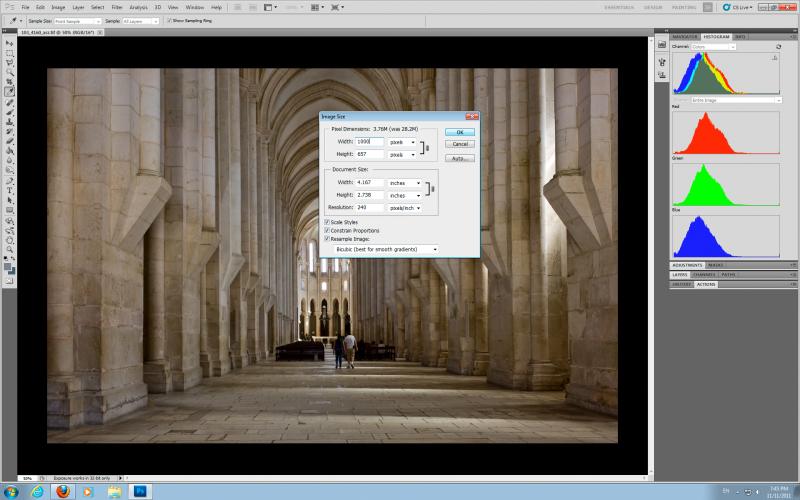Image resolution: width=800 pixels, height=500 pixels.
Task: Select the Eyedropper tool in the toolbox
Action: (x=9, y=92)
